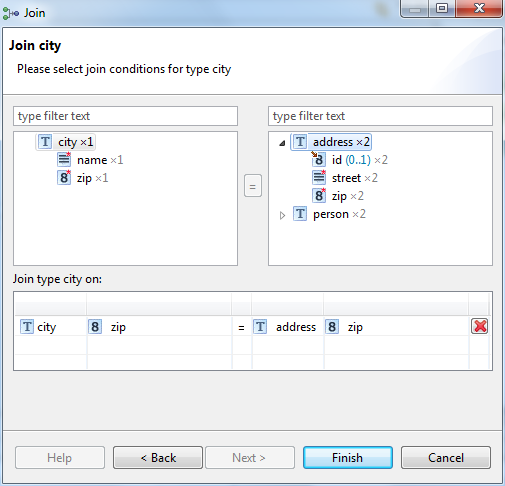Viewport: 505px width, 486px height.
Task: Remove the city zip join condition
Action: tap(480, 326)
